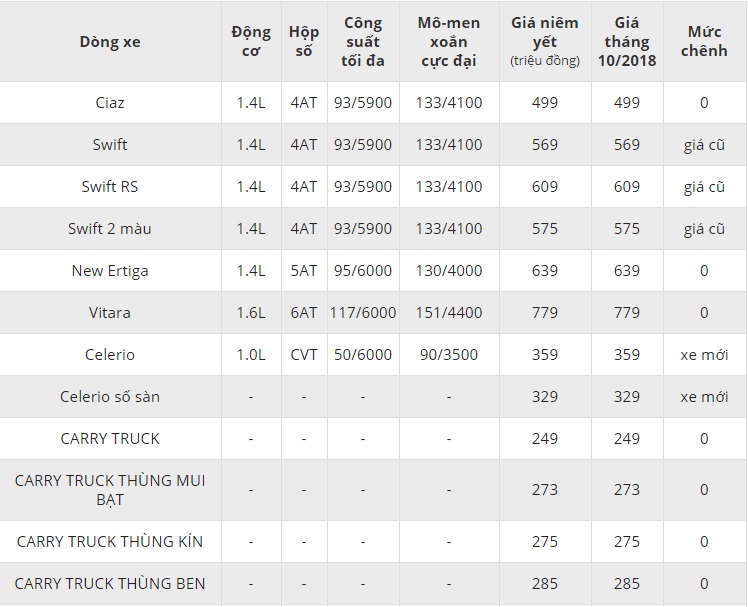The width and height of the screenshot is (748, 607).
Task: Select the "Giá niêm yết" column header
Action: [546, 42]
